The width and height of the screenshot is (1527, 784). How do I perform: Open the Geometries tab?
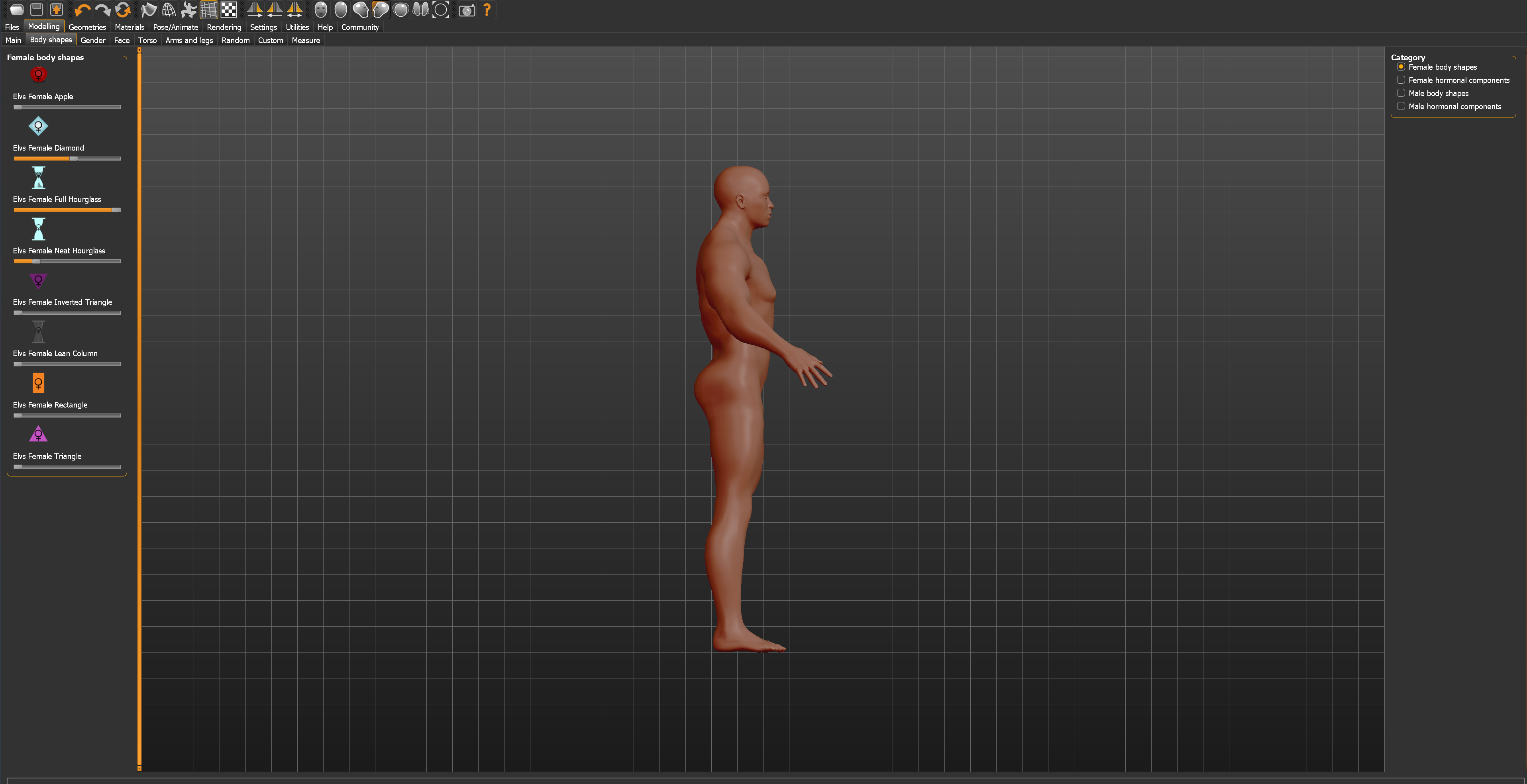87,27
